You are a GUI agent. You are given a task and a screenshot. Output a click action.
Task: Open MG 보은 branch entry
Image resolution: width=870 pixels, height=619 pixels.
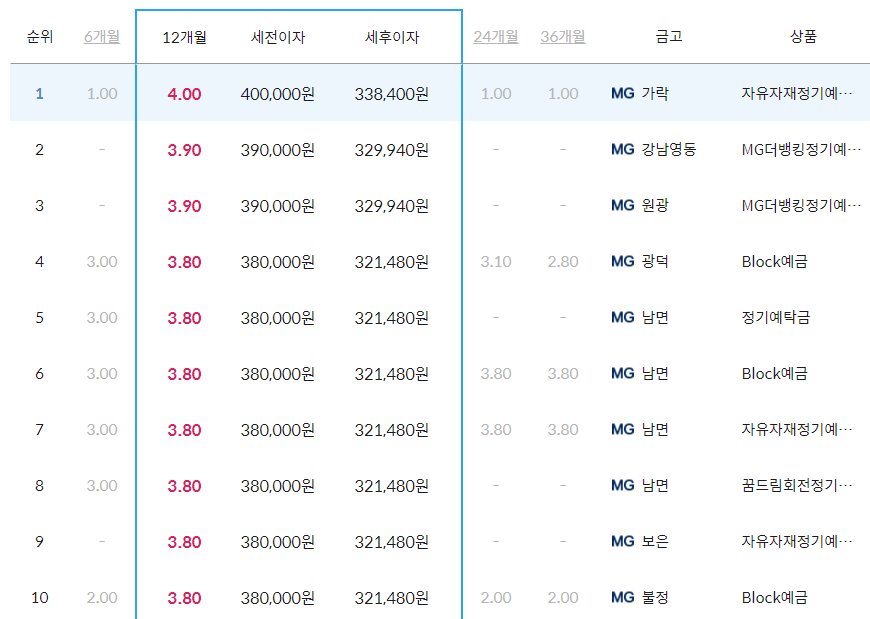(640, 541)
